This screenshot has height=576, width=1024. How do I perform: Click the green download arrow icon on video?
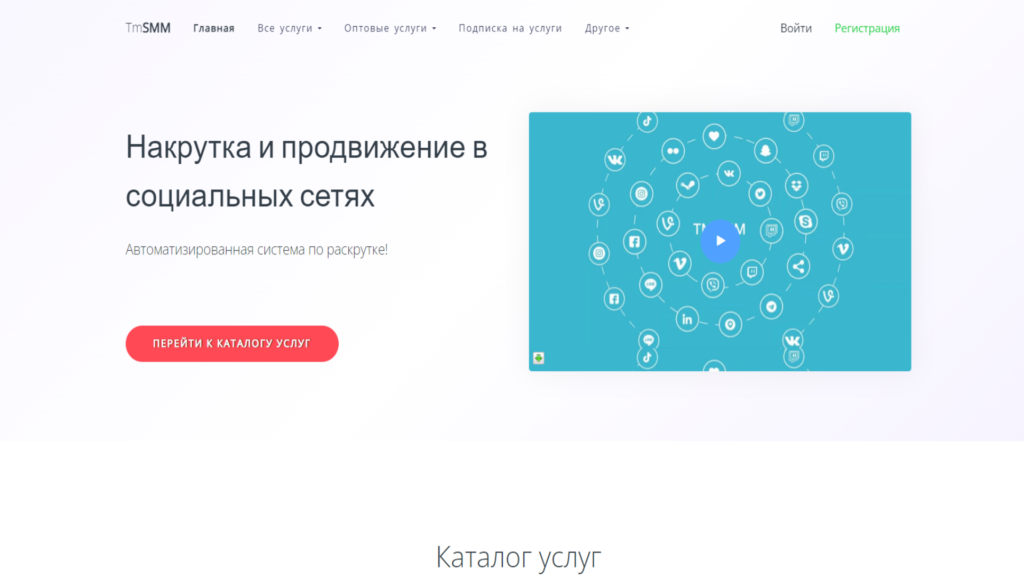[538, 358]
